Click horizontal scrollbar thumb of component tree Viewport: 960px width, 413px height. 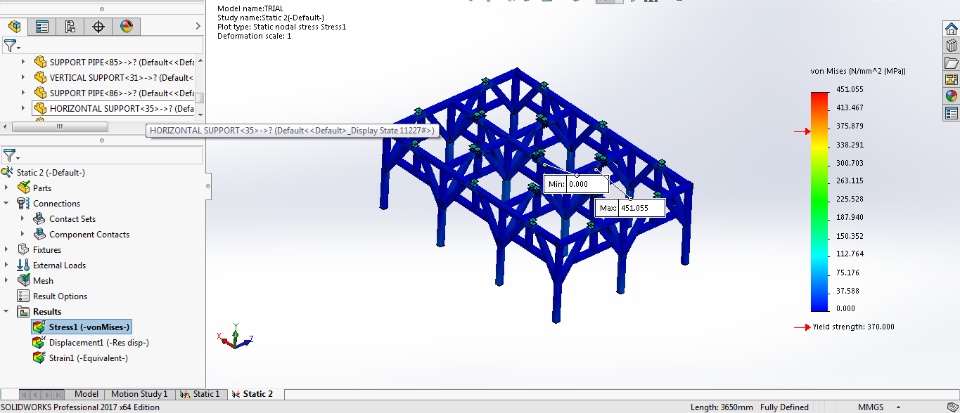pos(59,127)
